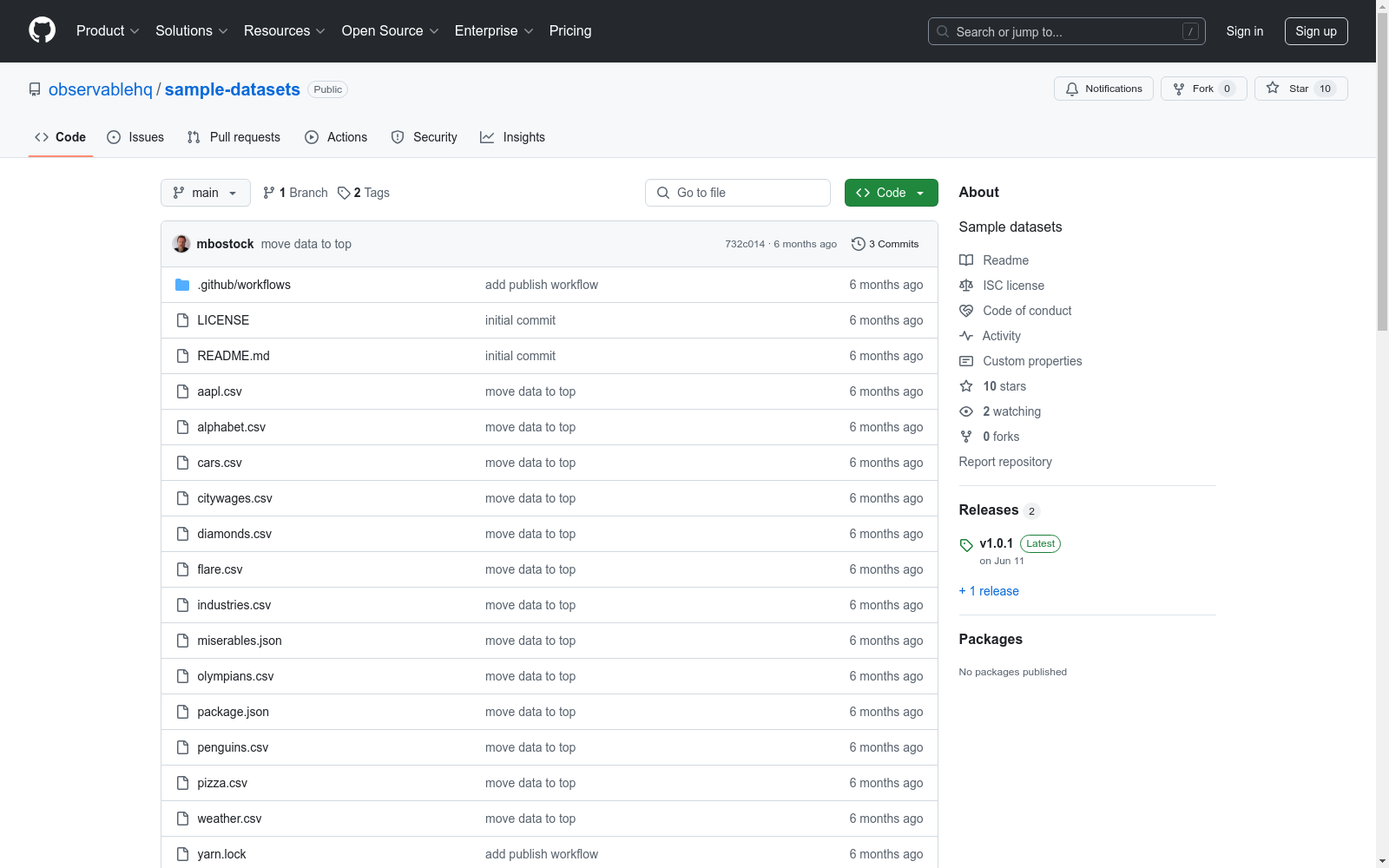Expand the Enterprise menu
1389x868 pixels.
494,30
